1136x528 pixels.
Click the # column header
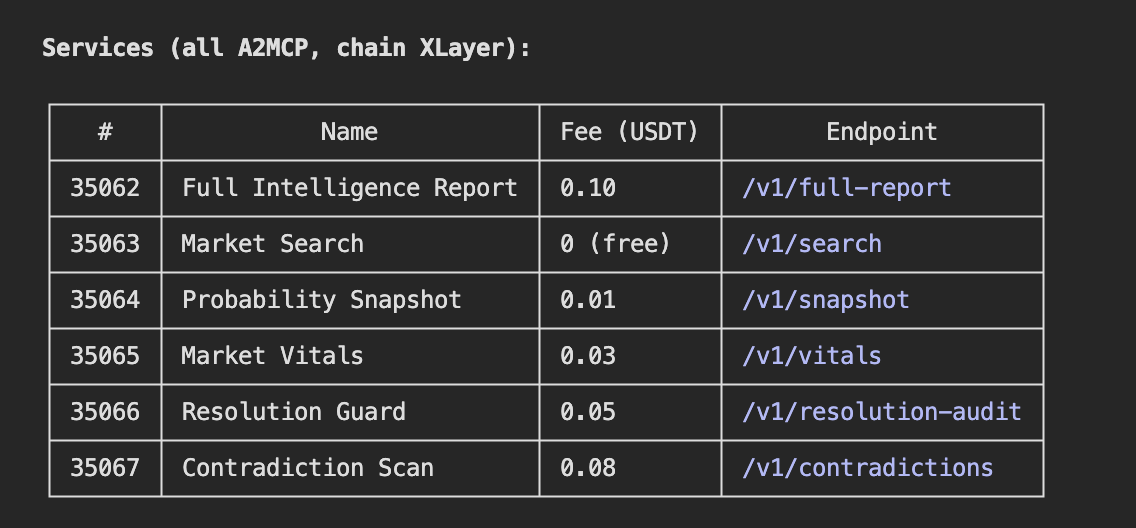pyautogui.click(x=105, y=132)
